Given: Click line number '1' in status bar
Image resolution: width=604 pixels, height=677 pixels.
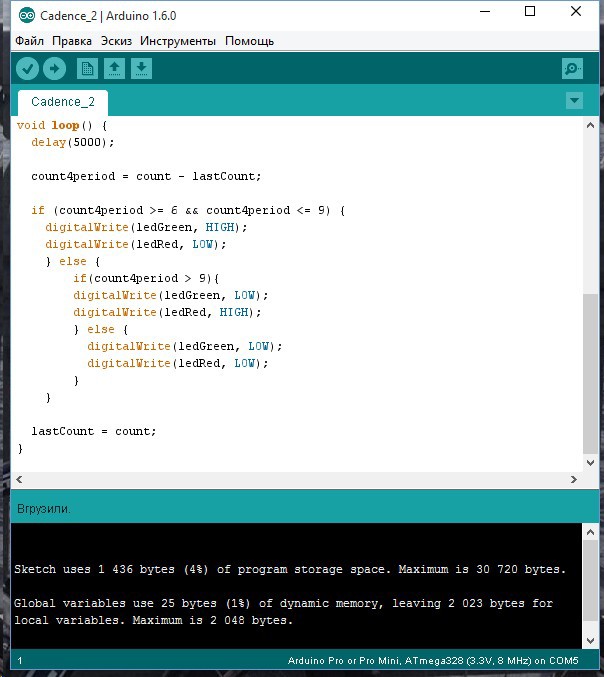Looking at the screenshot, I should click(20, 661).
